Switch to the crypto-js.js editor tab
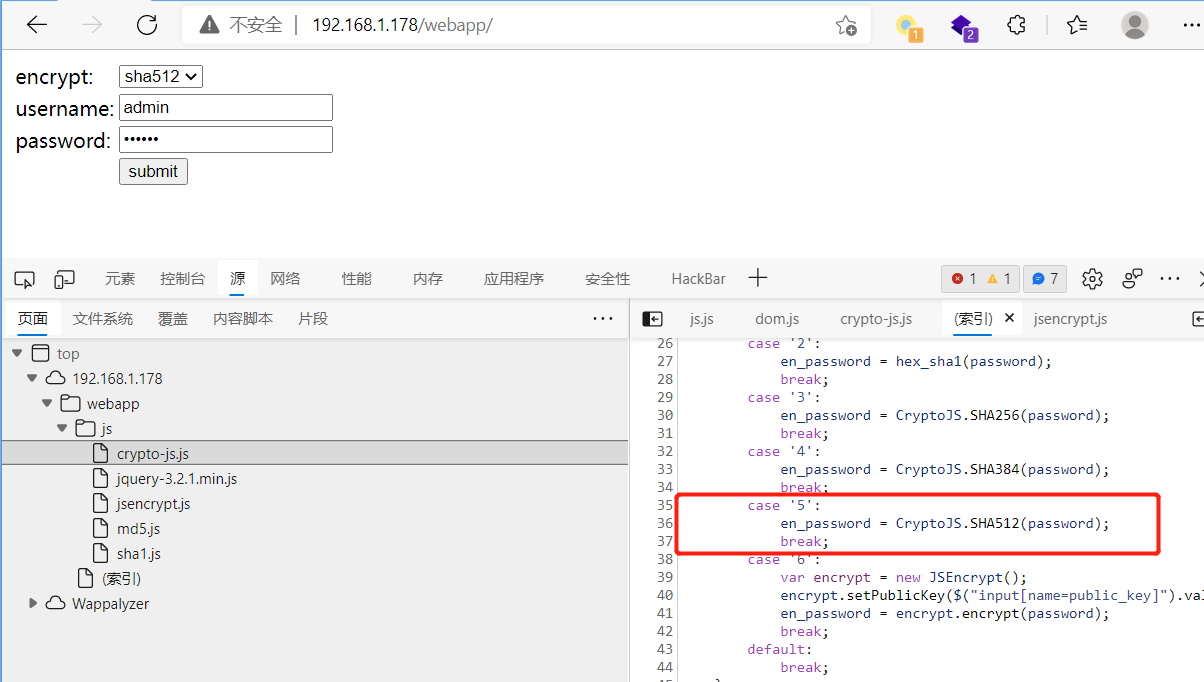The width and height of the screenshot is (1204, 682). point(876,319)
